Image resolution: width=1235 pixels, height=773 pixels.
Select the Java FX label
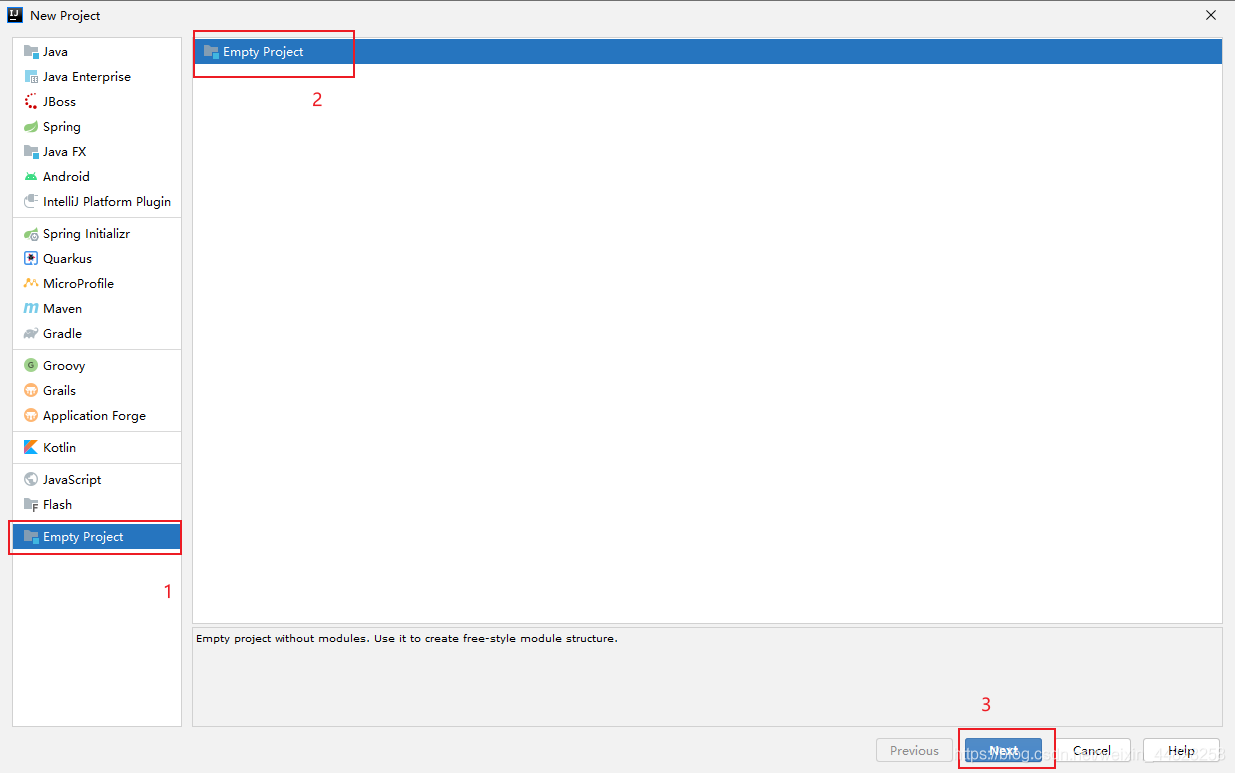point(65,151)
